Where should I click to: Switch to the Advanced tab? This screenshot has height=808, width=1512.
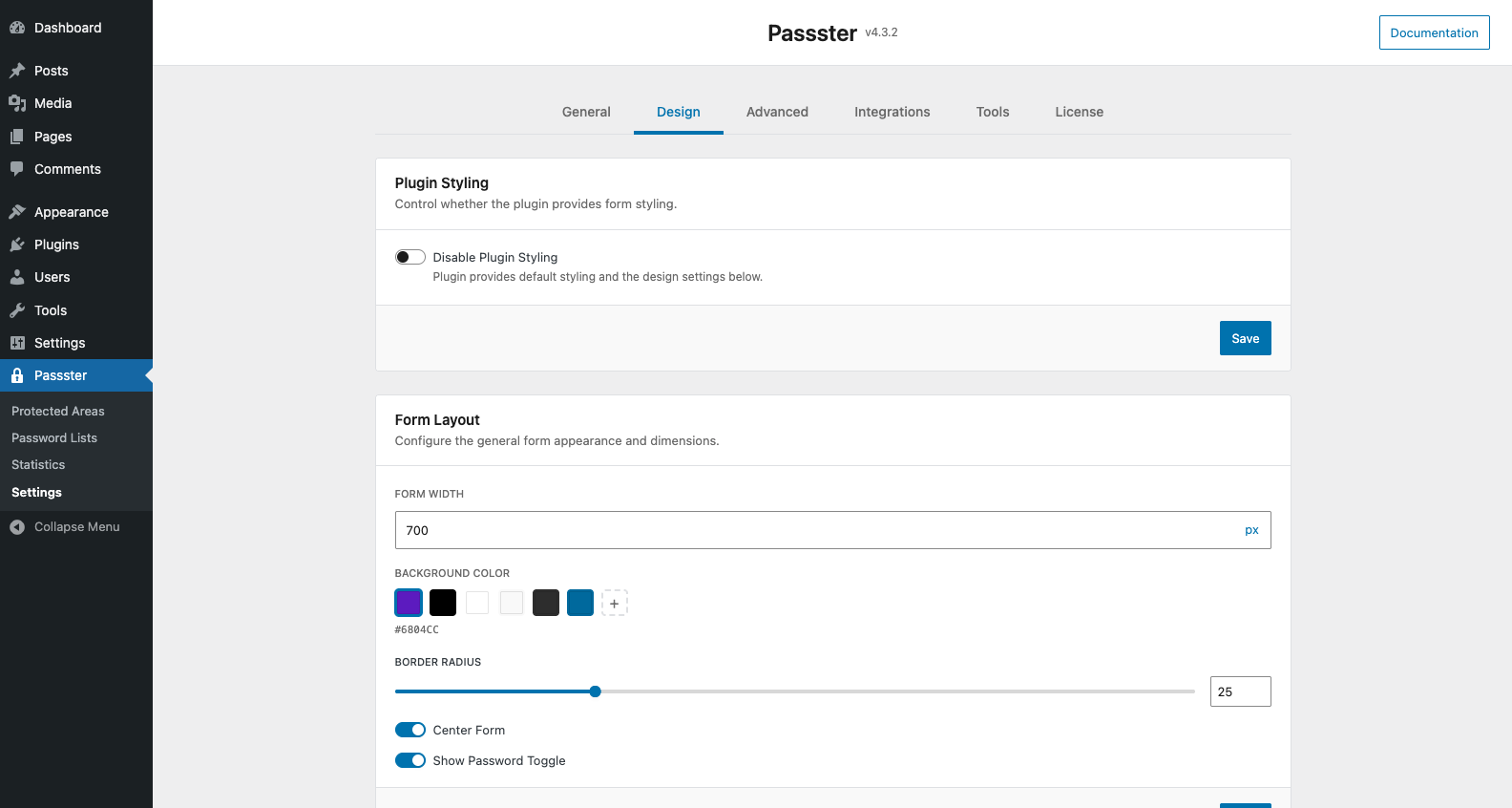coord(777,112)
